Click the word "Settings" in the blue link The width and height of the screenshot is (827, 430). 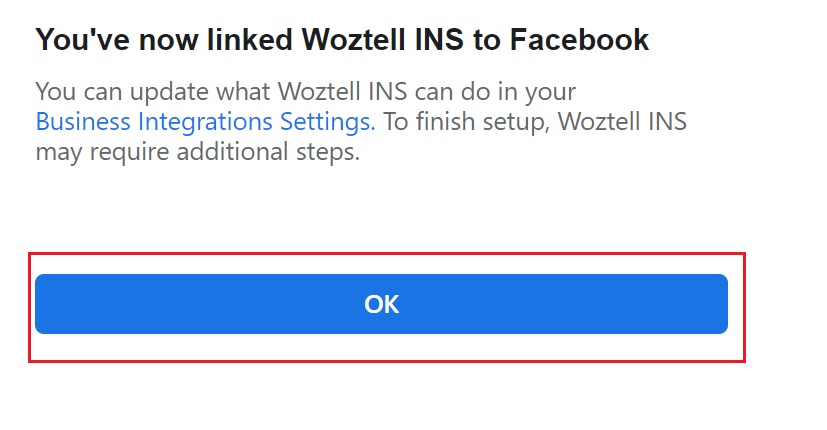pyautogui.click(x=331, y=123)
